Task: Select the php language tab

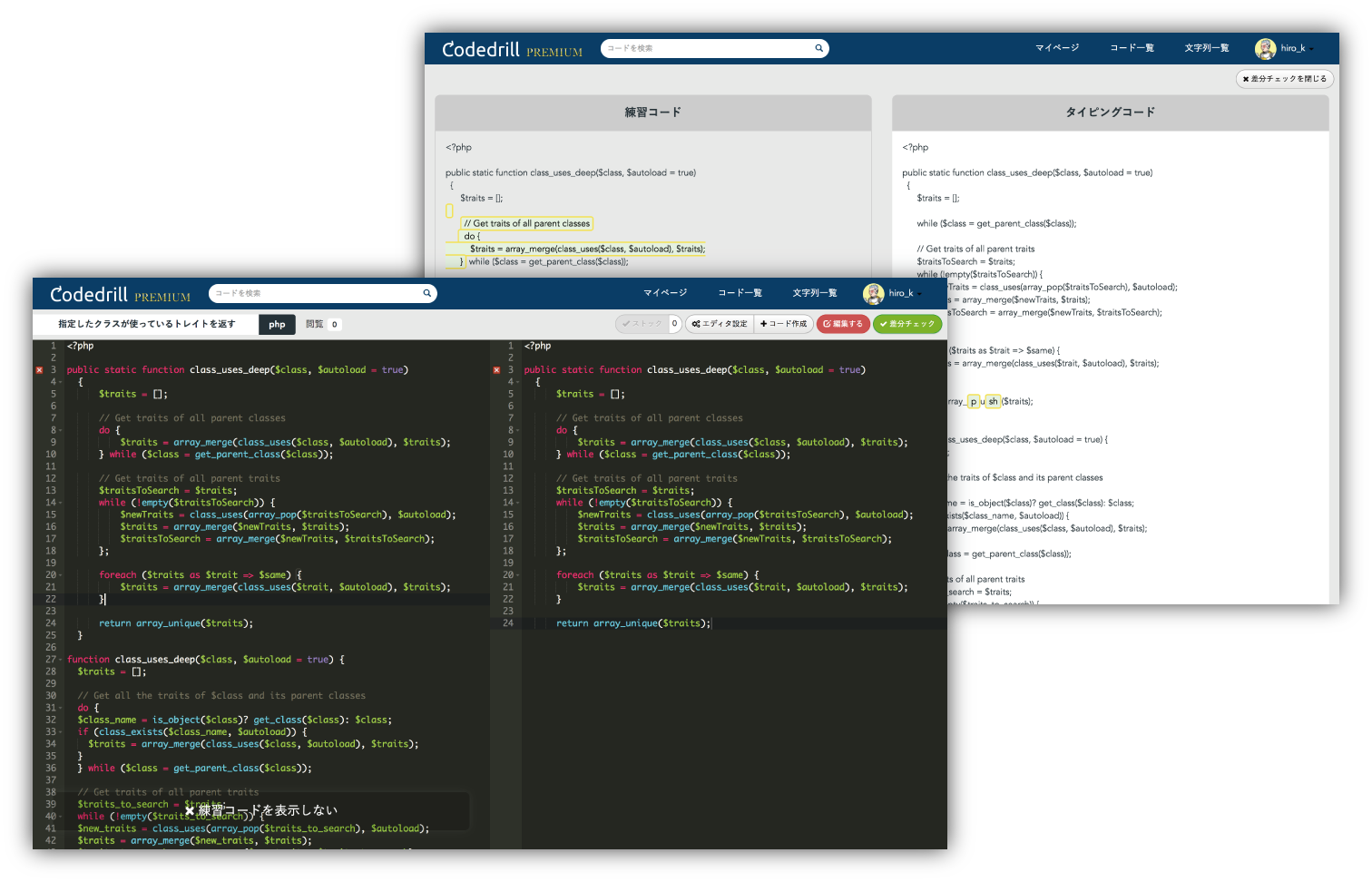Action: point(277,324)
